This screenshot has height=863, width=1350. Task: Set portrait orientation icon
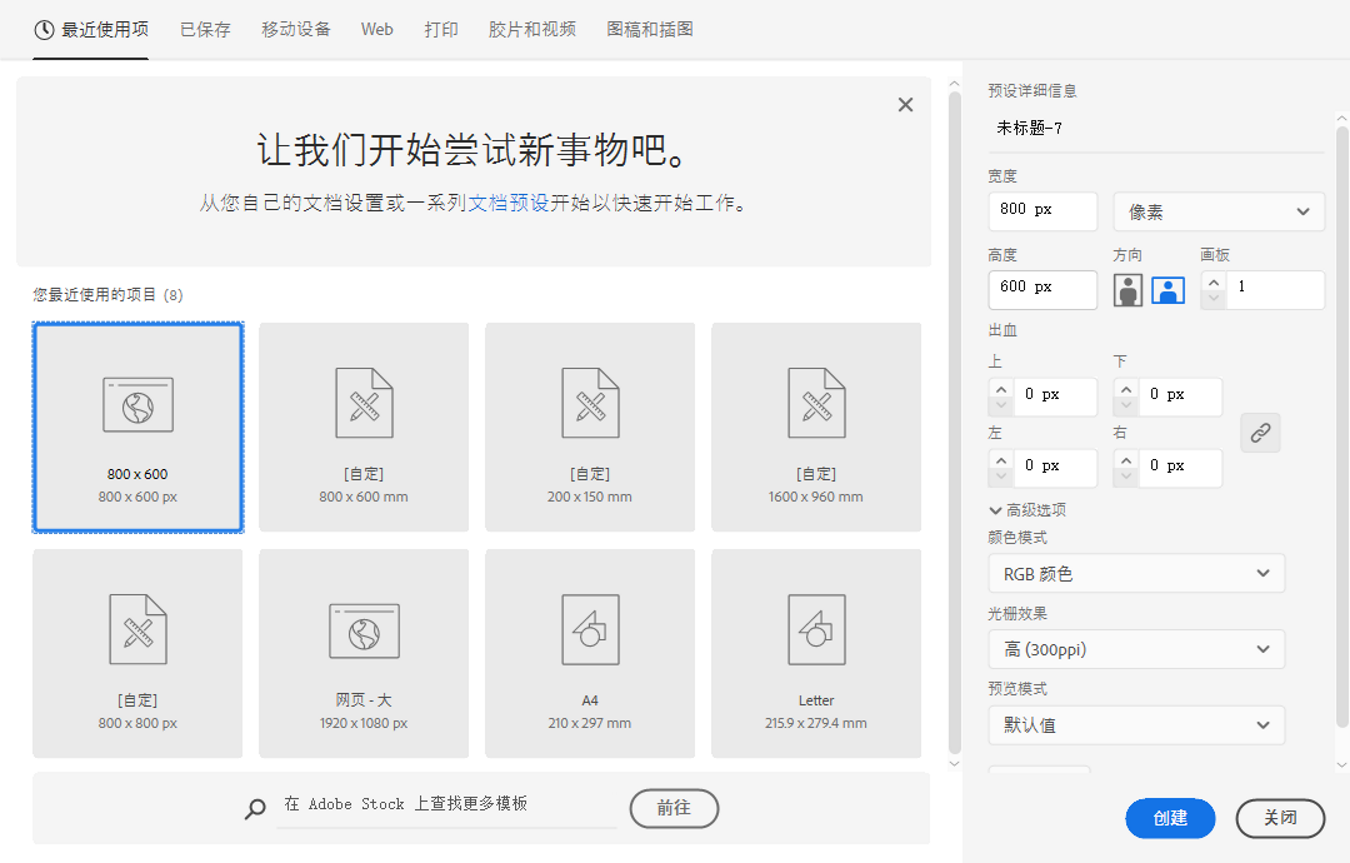tap(1128, 290)
